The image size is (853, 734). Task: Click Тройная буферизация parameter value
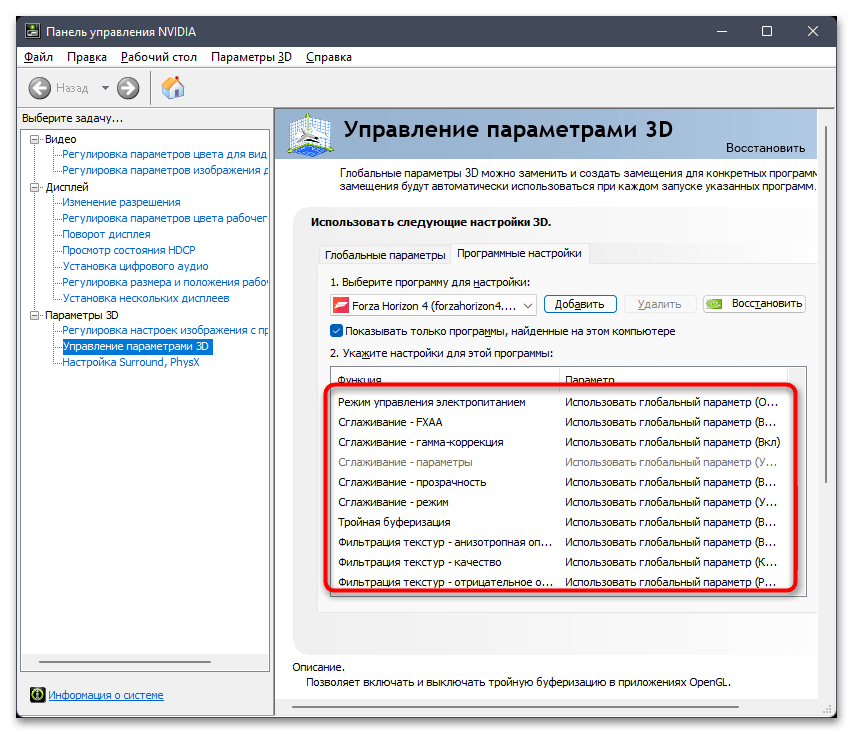pyautogui.click(x=670, y=522)
